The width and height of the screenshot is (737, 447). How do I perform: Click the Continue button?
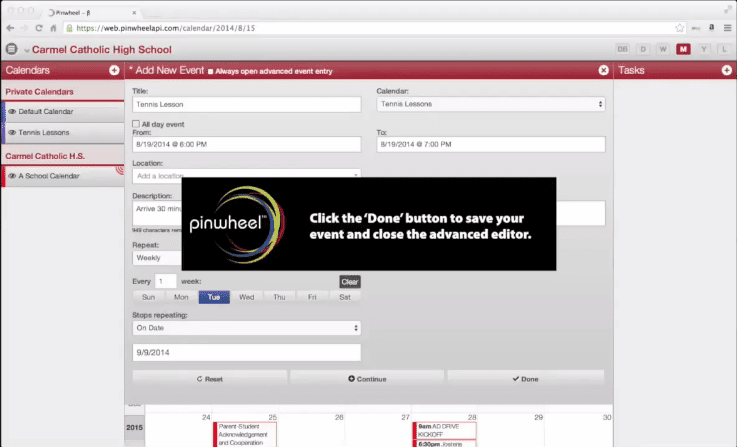point(367,379)
